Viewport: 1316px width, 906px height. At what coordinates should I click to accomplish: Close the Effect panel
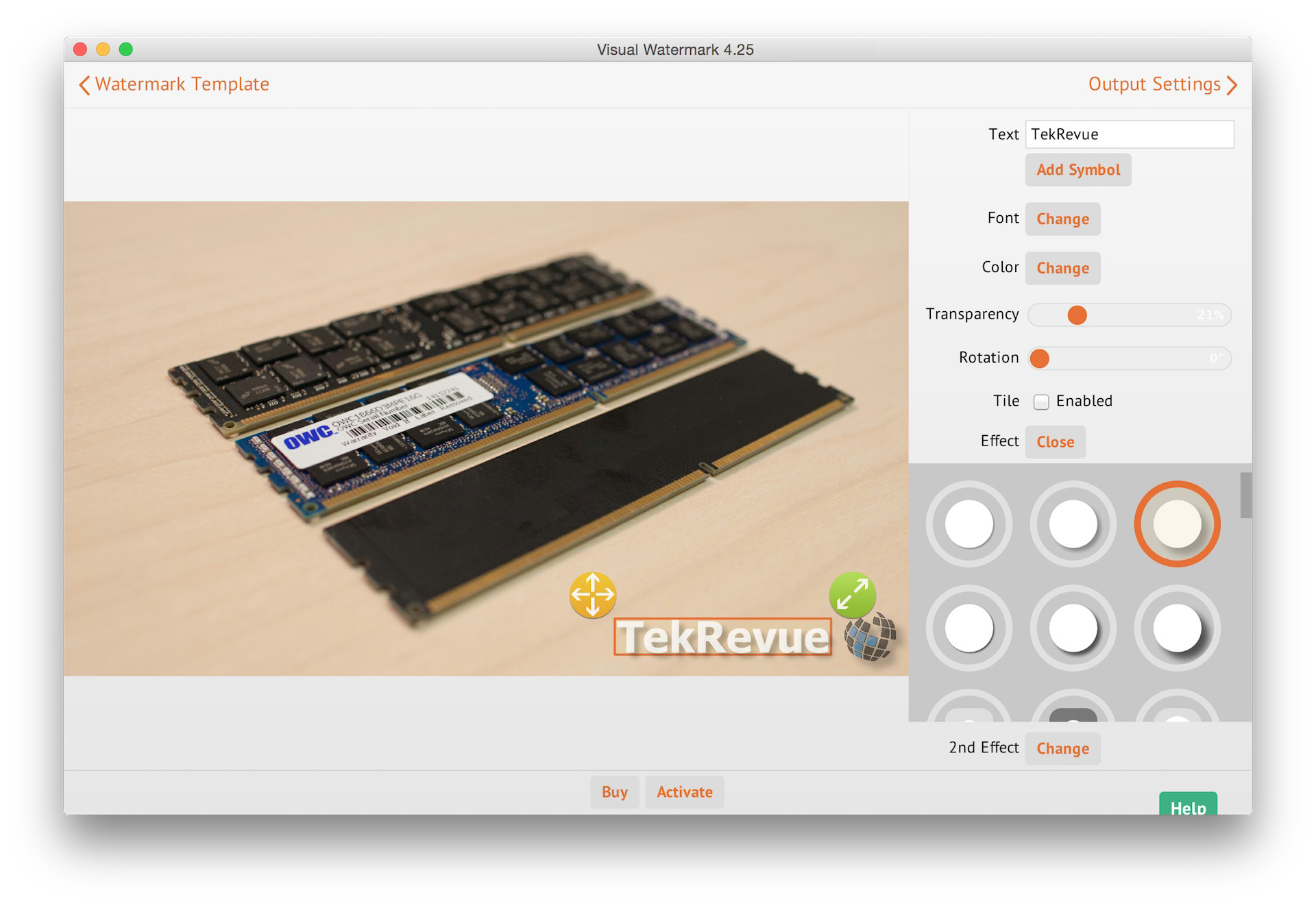point(1055,442)
